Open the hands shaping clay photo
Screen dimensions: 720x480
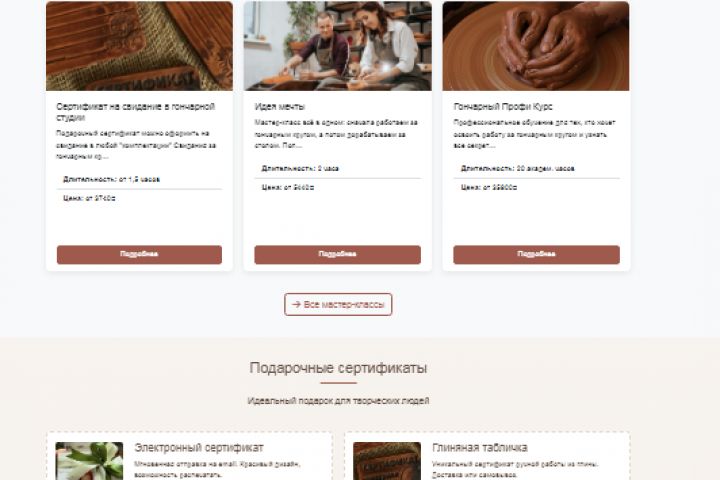[x=536, y=46]
